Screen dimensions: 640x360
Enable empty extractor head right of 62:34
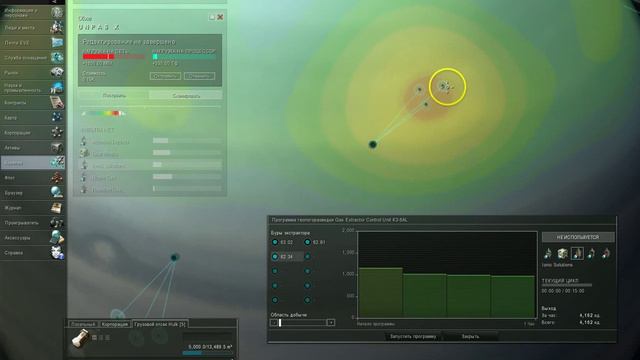point(307,257)
